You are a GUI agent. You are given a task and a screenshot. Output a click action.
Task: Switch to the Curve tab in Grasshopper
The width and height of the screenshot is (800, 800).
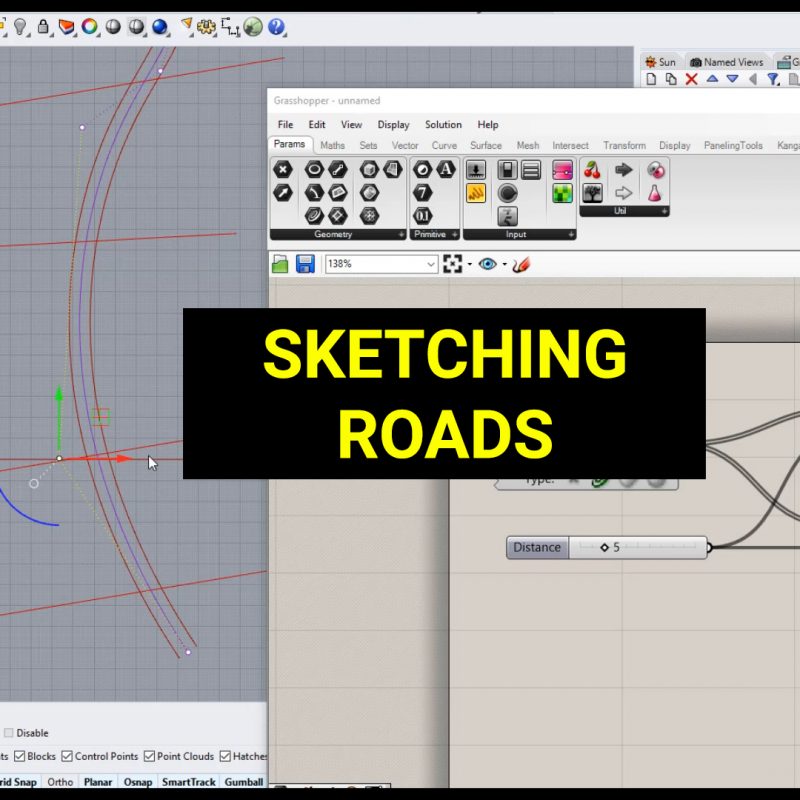443,145
